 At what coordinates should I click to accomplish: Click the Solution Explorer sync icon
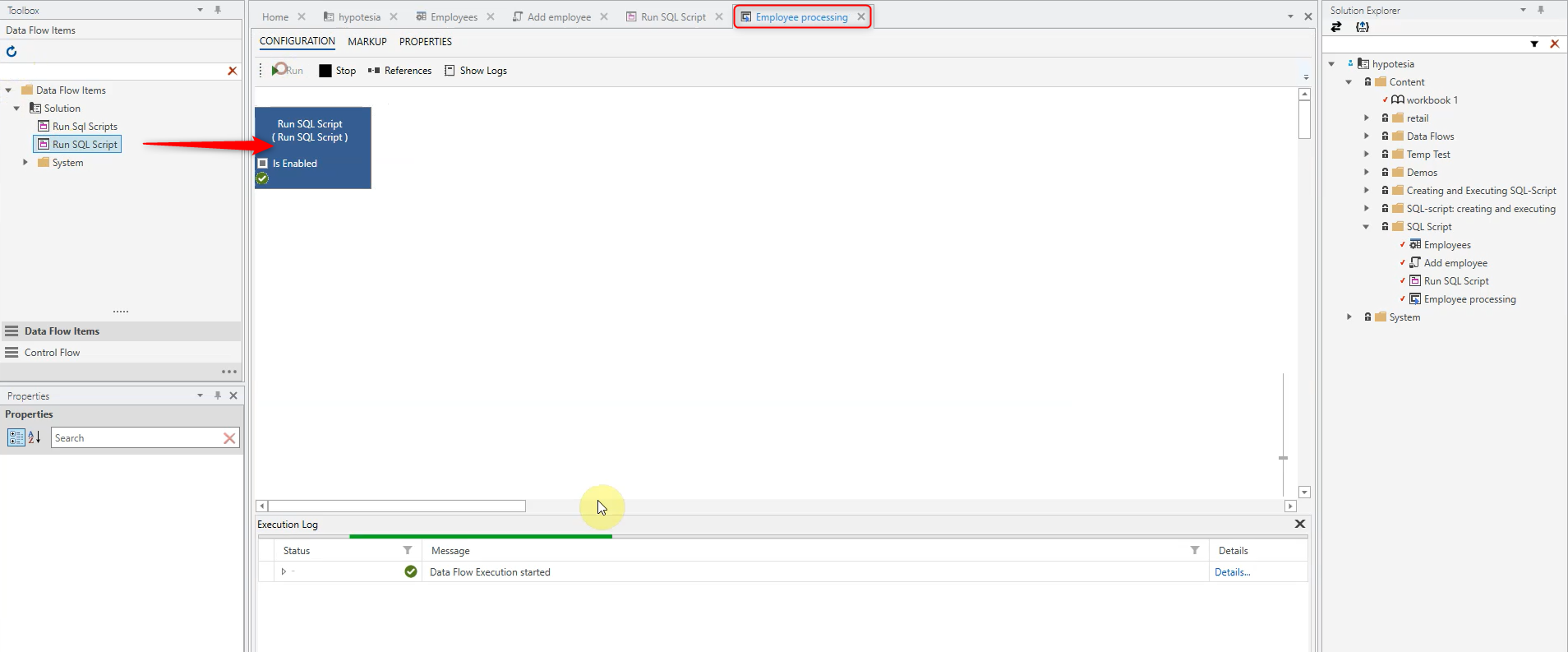[1336, 27]
